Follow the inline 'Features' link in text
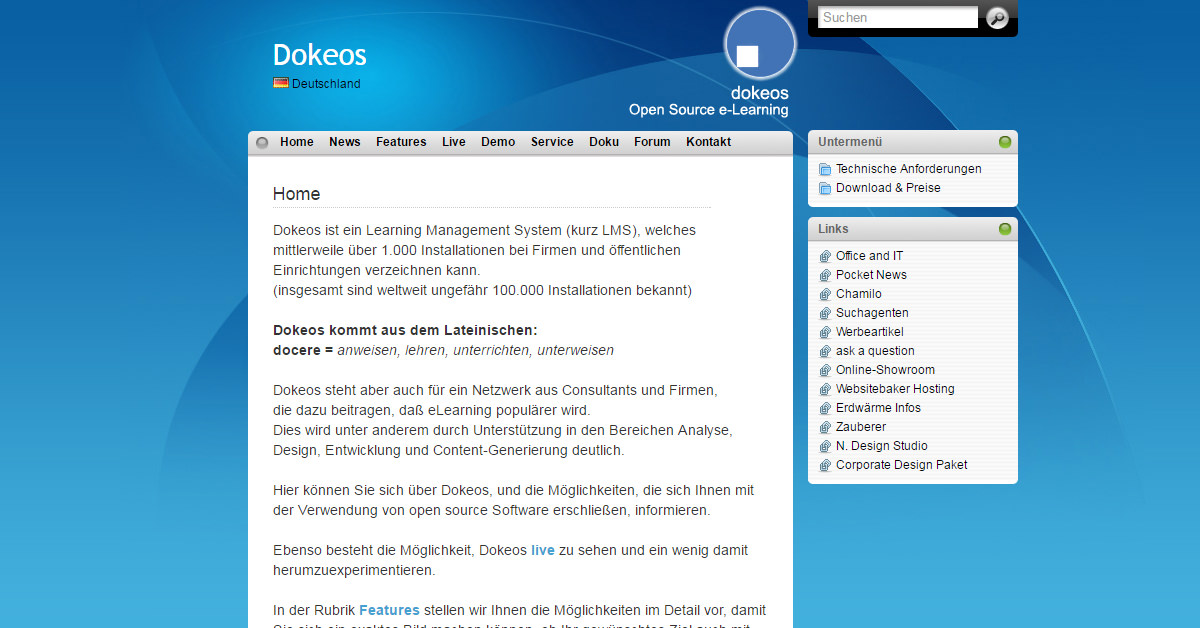Viewport: 1200px width, 628px height. (x=389, y=610)
